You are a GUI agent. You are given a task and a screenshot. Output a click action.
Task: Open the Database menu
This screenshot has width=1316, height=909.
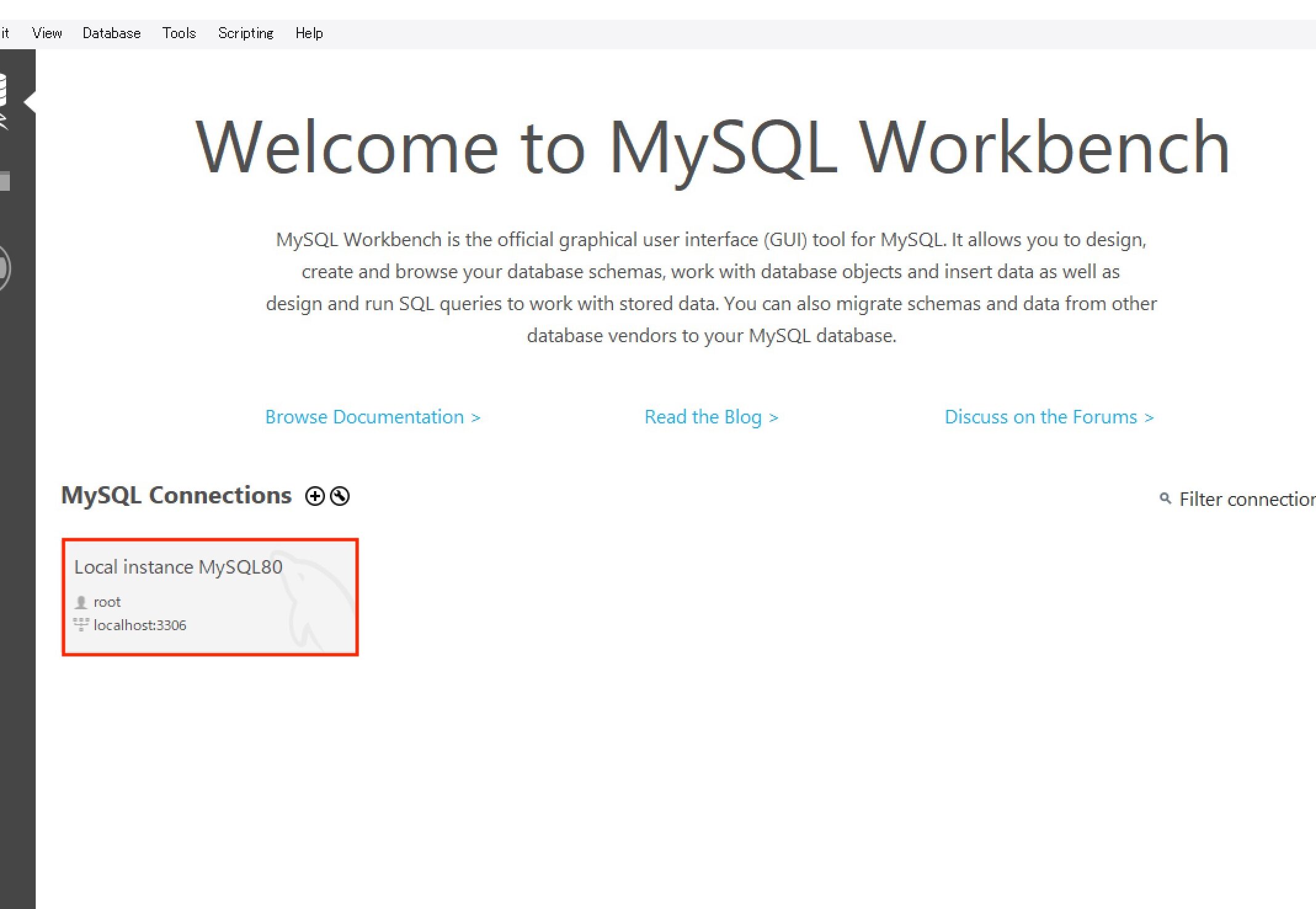[x=111, y=33]
